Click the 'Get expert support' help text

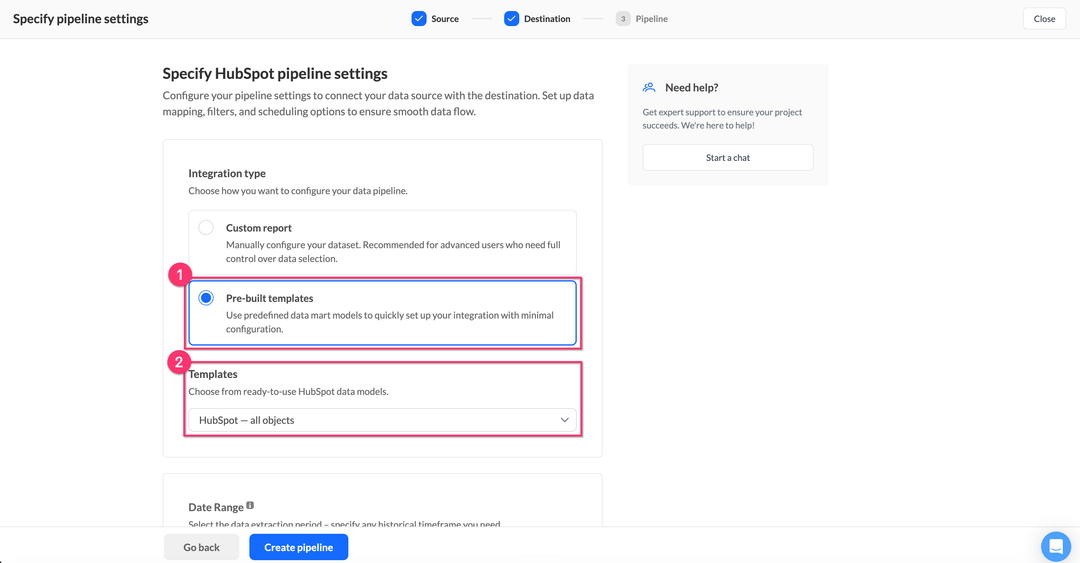pos(723,119)
